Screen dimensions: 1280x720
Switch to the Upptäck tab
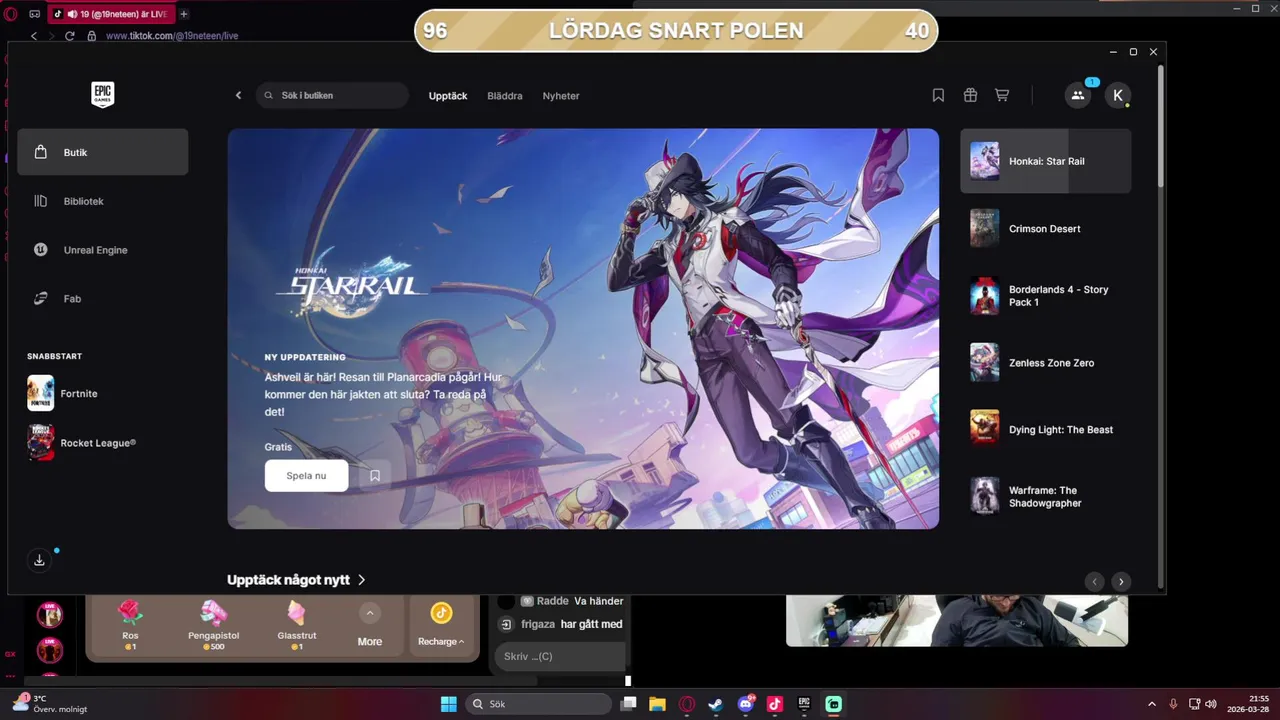tap(448, 96)
